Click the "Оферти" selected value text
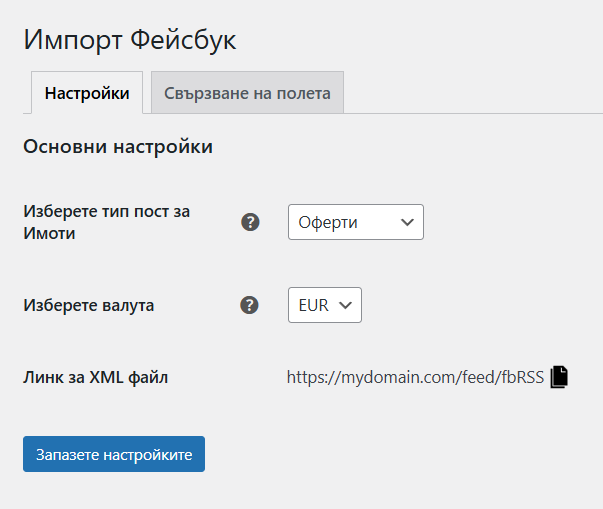Screen dimensions: 603x509 [328, 222]
